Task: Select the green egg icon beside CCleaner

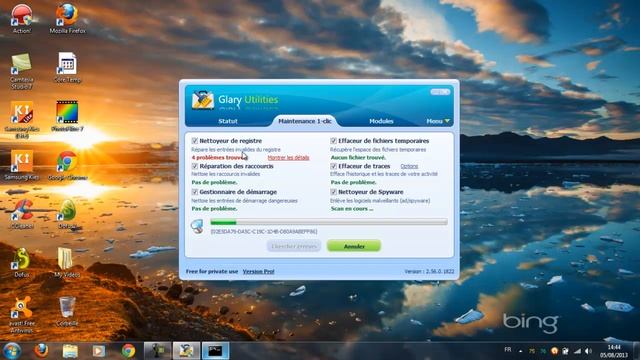Action: (67, 213)
